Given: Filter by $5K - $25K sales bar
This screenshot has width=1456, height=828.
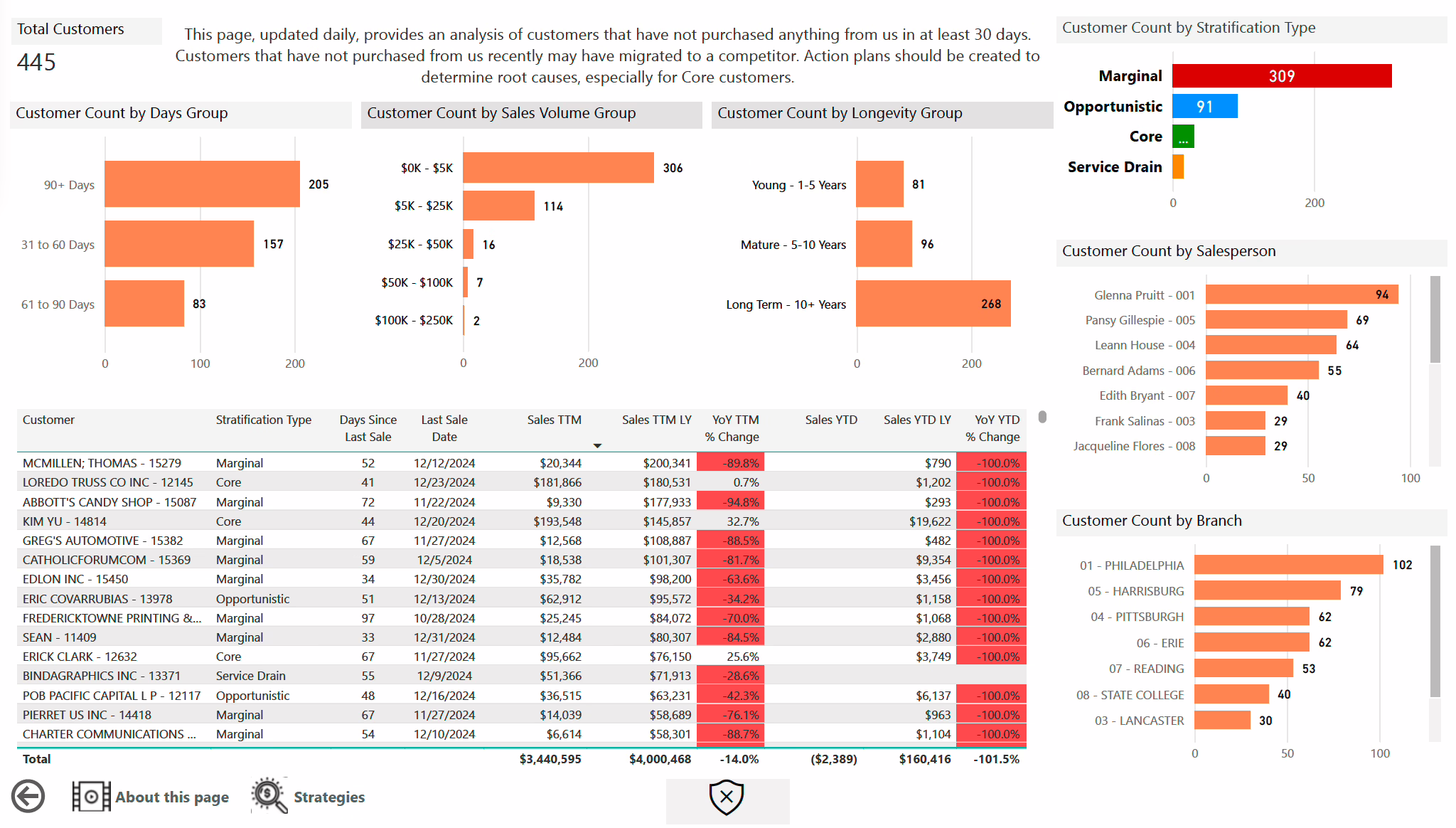Looking at the screenshot, I should (498, 206).
